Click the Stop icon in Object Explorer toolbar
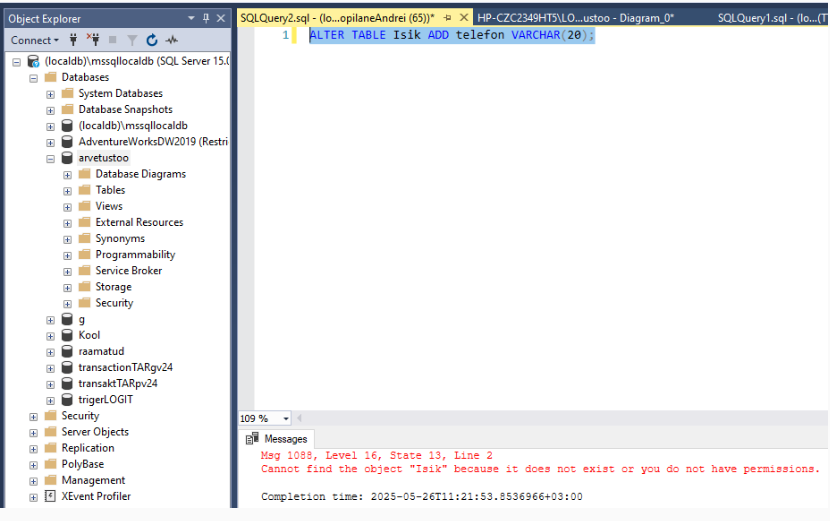The width and height of the screenshot is (830, 521). pos(114,40)
